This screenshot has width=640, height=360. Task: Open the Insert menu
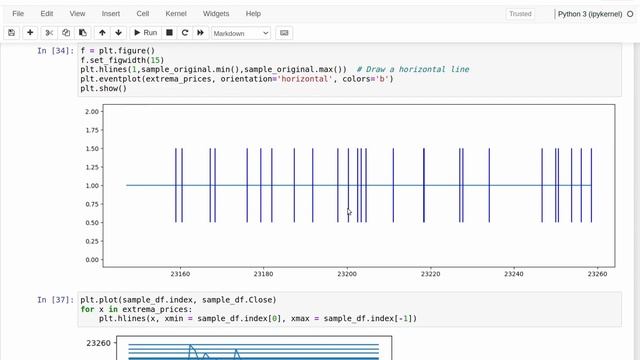tap(111, 13)
